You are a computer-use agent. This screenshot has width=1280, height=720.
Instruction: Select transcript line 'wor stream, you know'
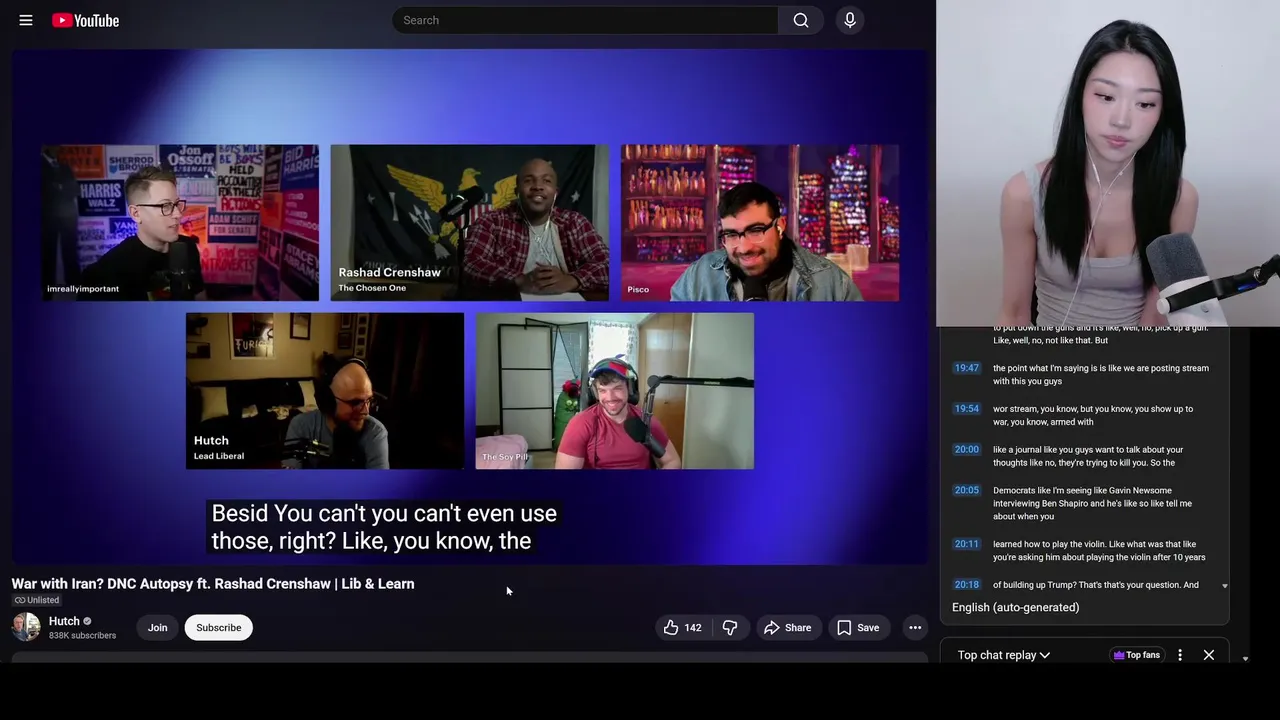(x=1093, y=415)
